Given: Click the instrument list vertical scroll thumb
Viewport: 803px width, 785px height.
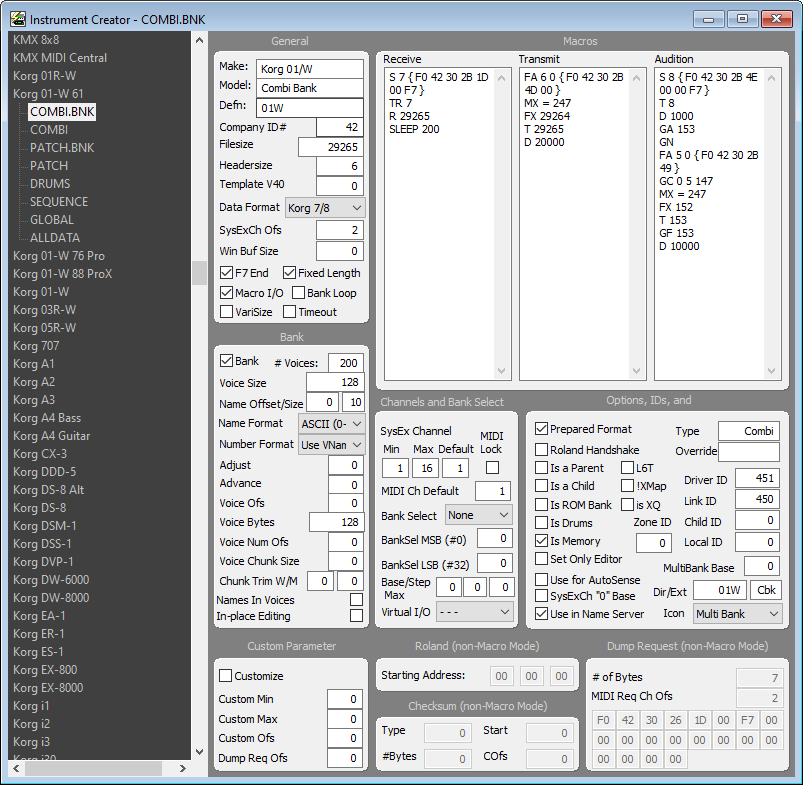Looking at the screenshot, I should coord(199,272).
